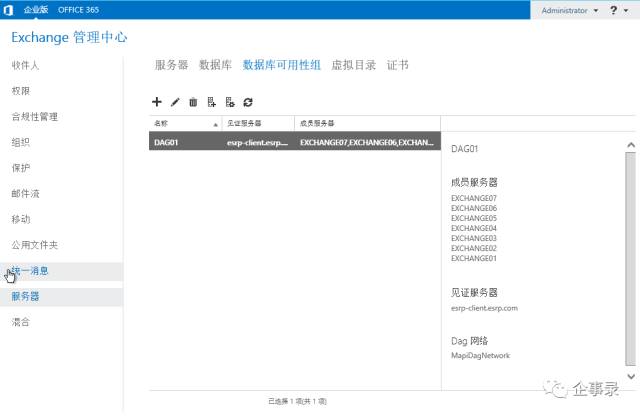This screenshot has height=417, width=640.
Task: Open 公用文件夹 in the sidebar
Action: click(x=35, y=245)
